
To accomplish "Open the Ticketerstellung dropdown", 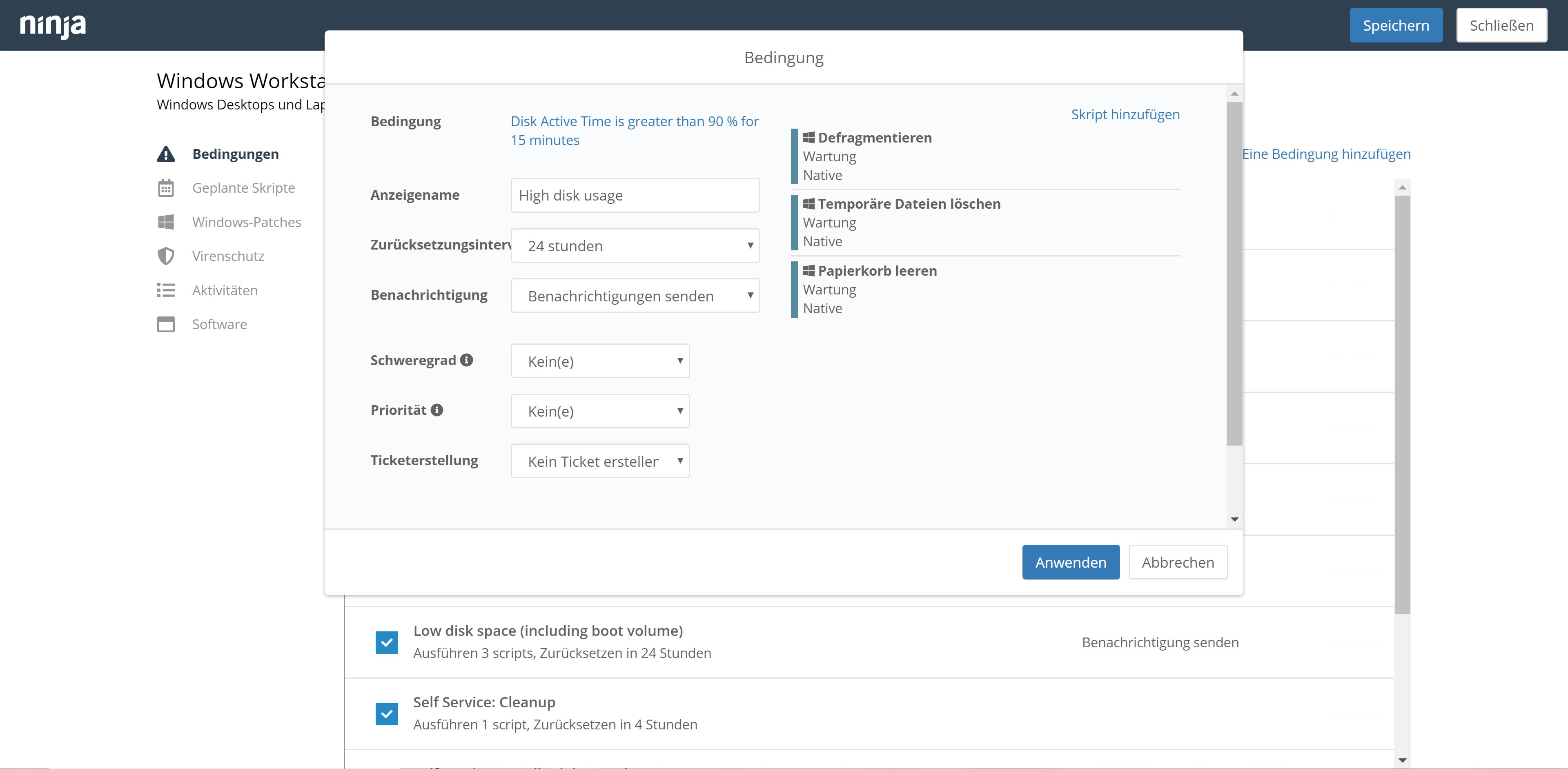I will [x=599, y=461].
